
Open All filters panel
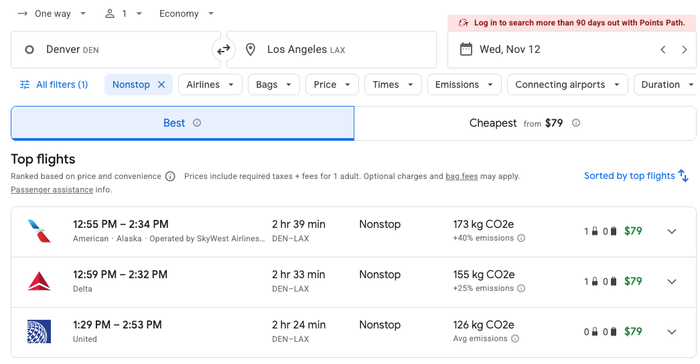(x=54, y=84)
